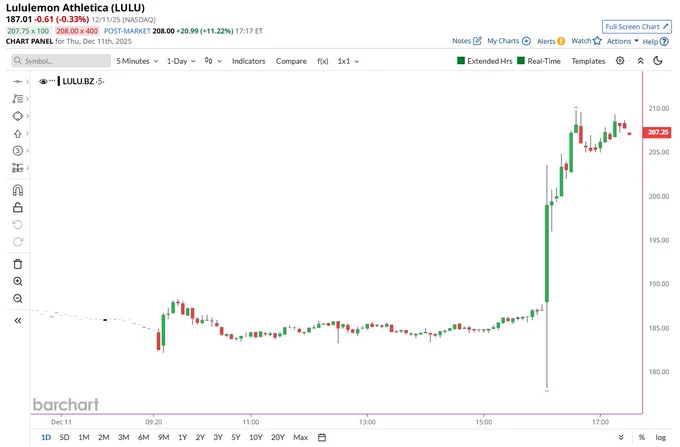This screenshot has width=680, height=447.
Task: Zoom in with the plus magnifier
Action: (x=18, y=281)
